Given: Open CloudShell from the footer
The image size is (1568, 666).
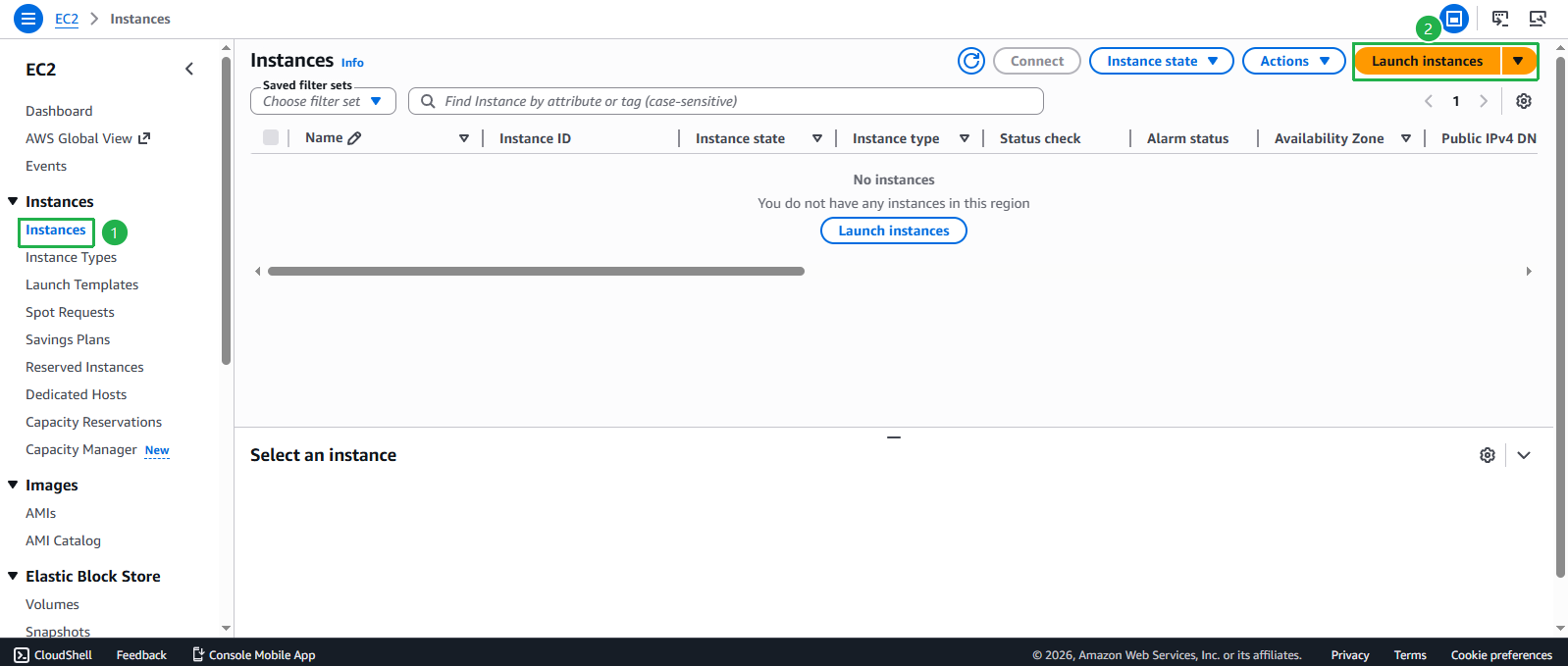Looking at the screenshot, I should (53, 655).
